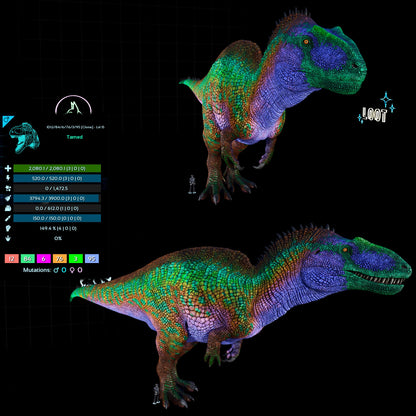Click the 0% imprint value
Screen dimensions: 416x416
tap(58, 238)
